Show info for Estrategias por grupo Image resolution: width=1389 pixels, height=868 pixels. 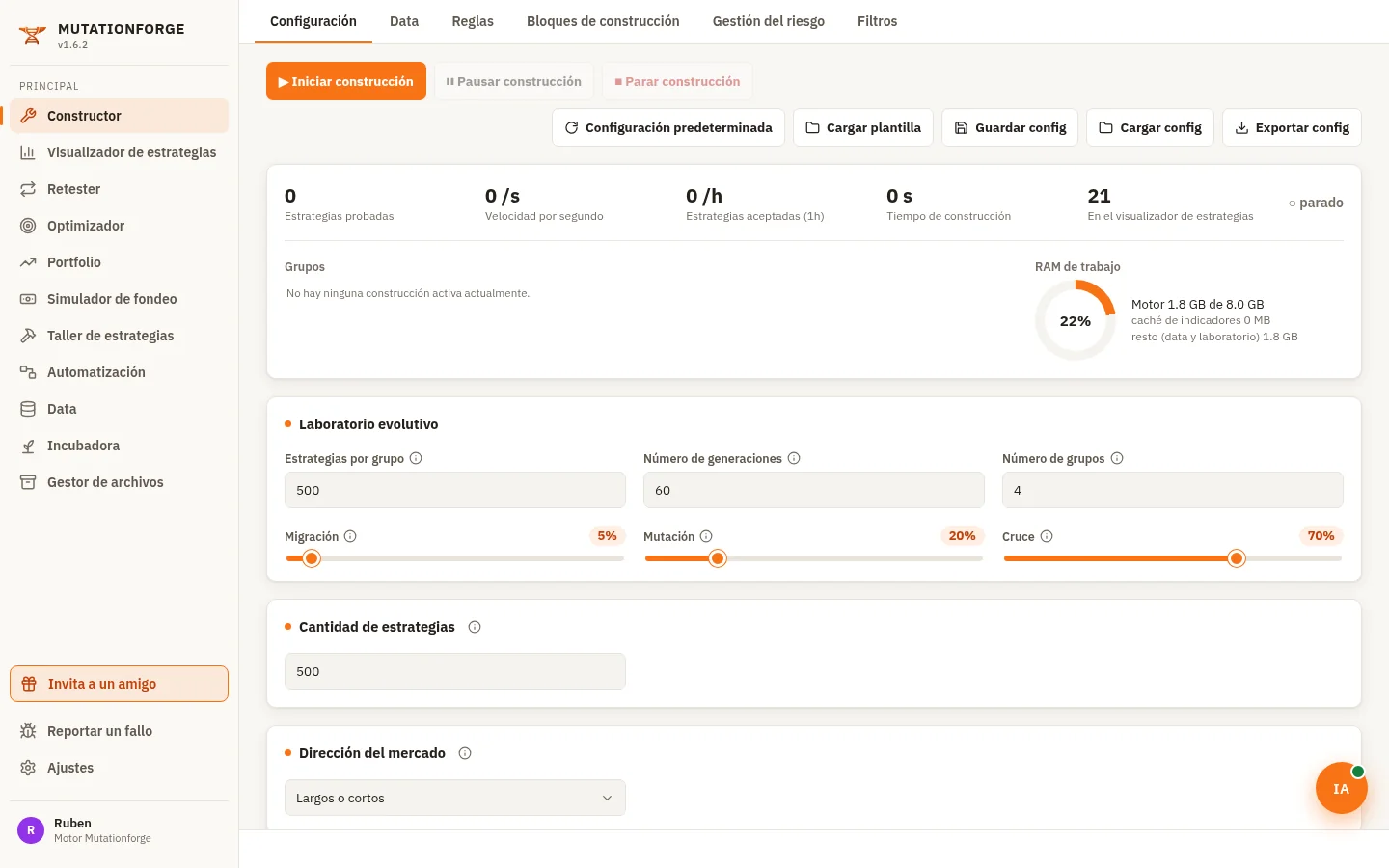pos(416,458)
